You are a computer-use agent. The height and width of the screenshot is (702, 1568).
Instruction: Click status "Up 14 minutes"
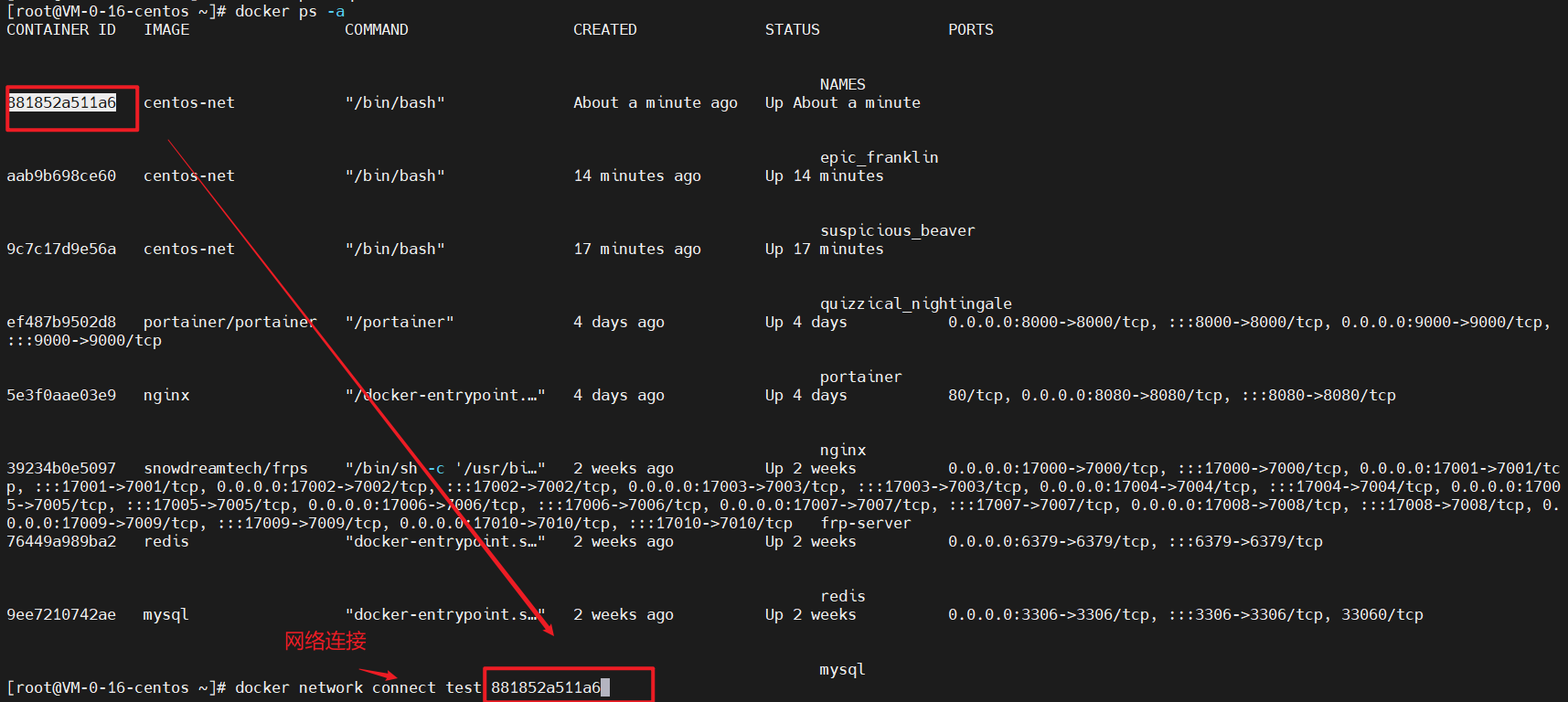point(825,175)
